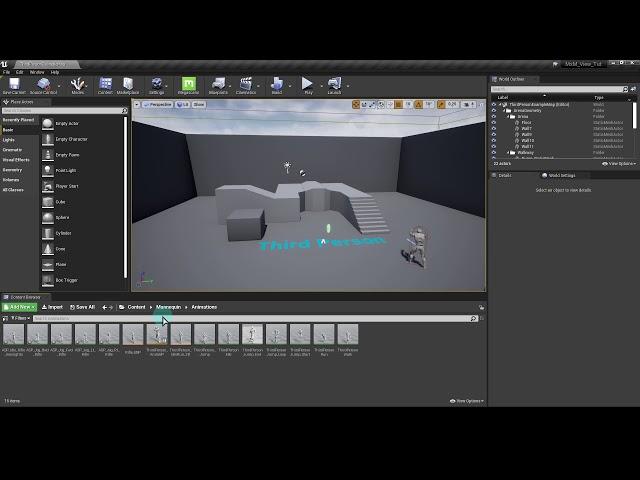Image resolution: width=640 pixels, height=480 pixels.
Task: Select Empty Actor in Place Actors list
Action: click(x=82, y=123)
